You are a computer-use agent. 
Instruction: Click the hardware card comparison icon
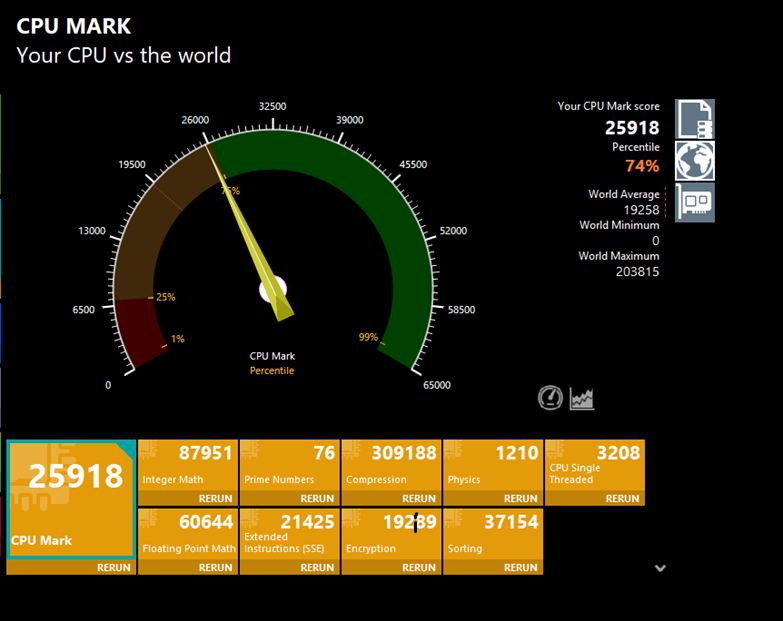(695, 202)
